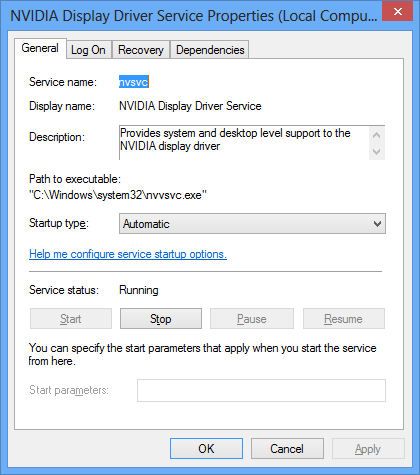The image size is (420, 475).
Task: Switch to the Dependencies tab
Action: click(210, 50)
